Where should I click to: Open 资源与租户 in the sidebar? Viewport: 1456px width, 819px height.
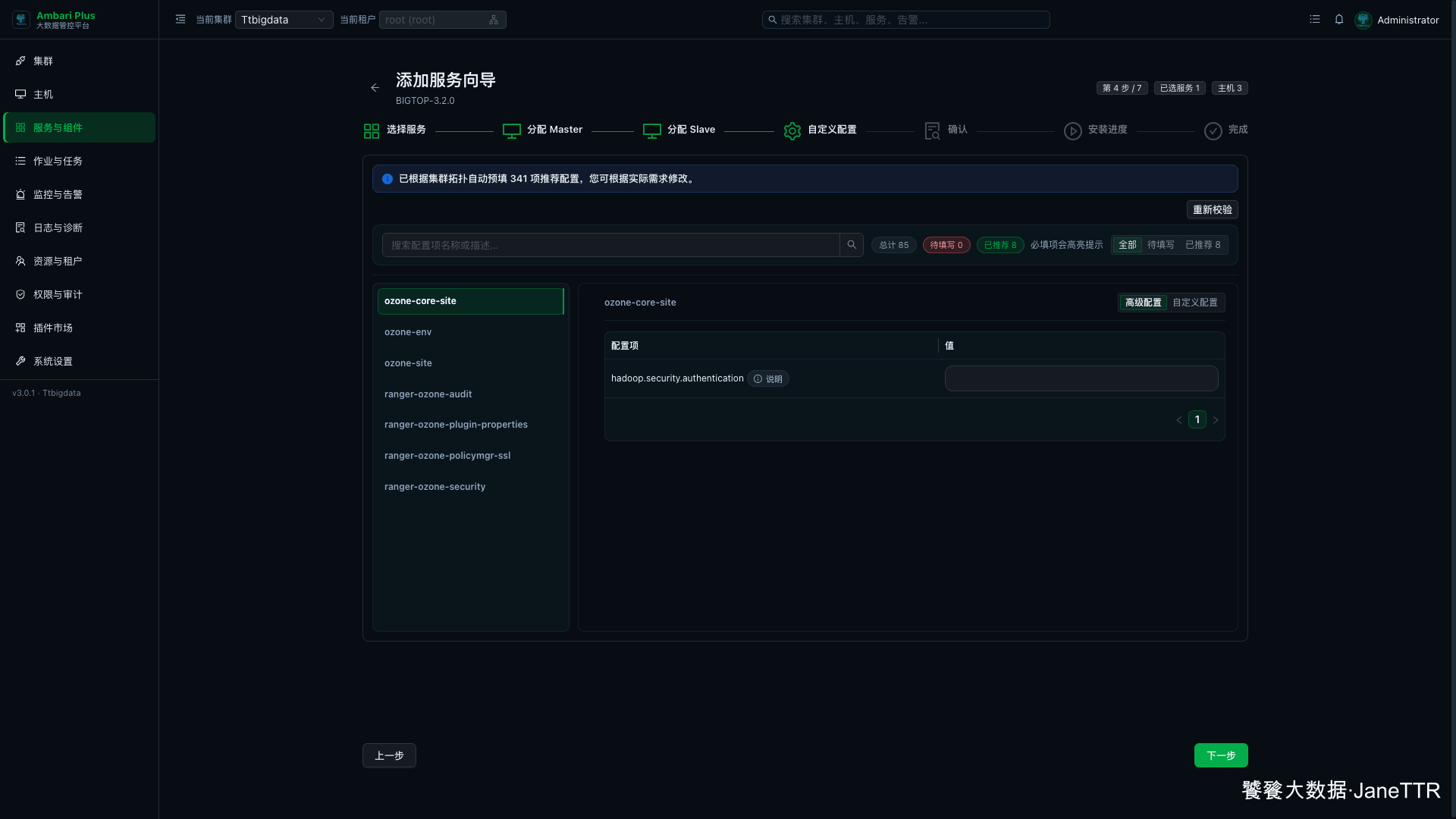click(x=79, y=261)
